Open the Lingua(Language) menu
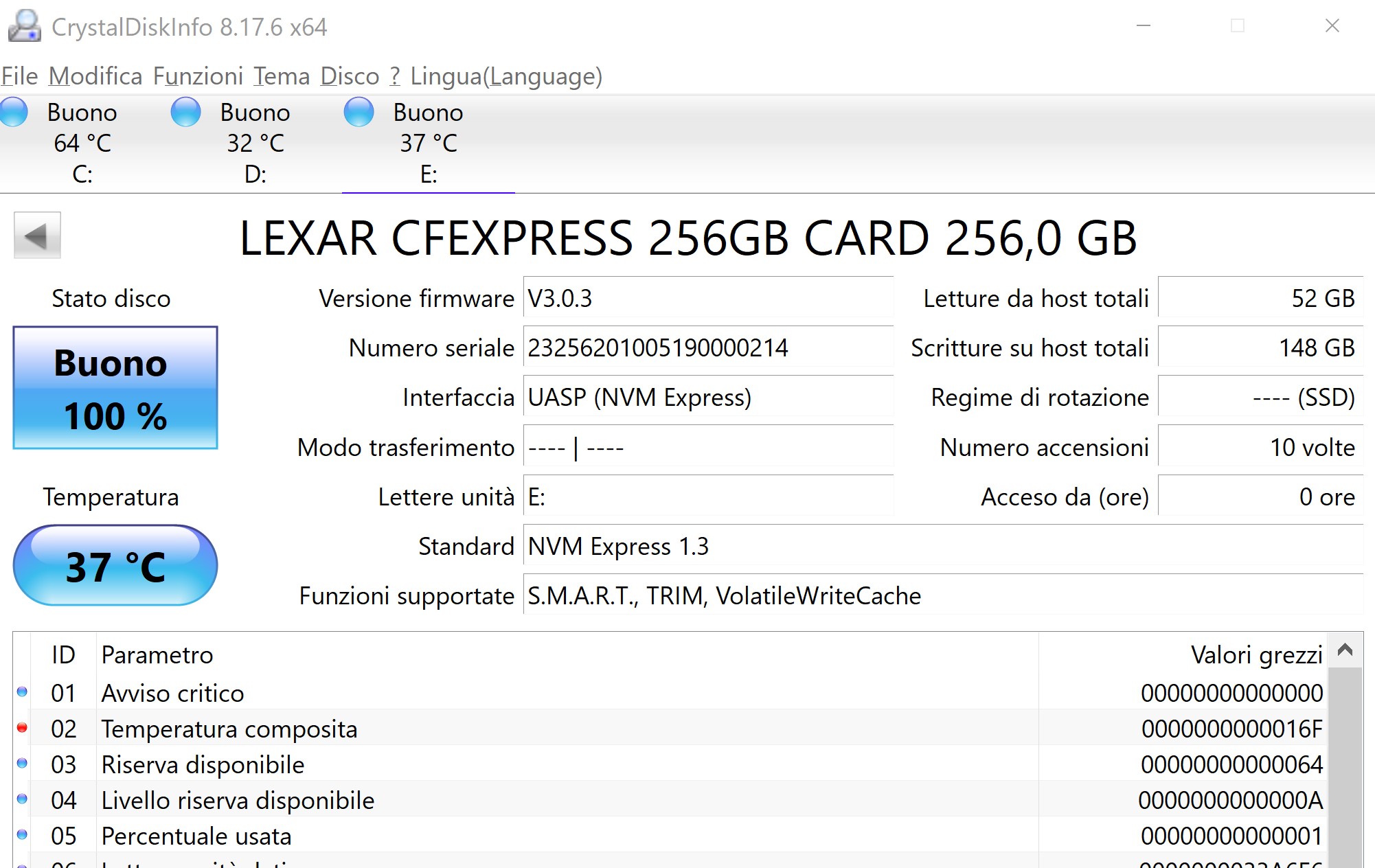This screenshot has height=868, width=1375. tap(506, 76)
